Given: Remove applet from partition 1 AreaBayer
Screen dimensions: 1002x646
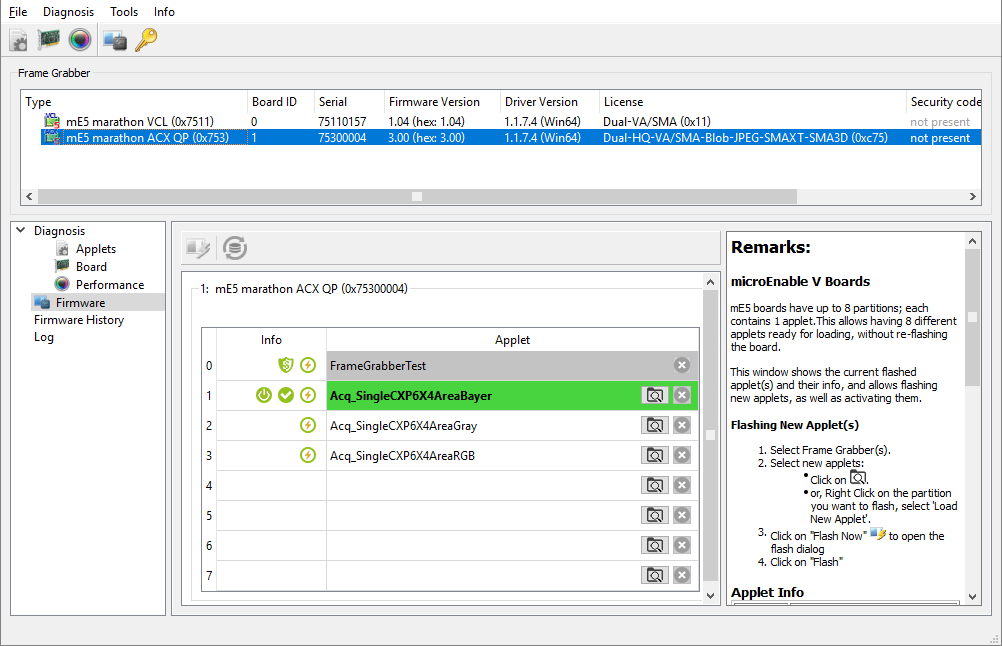Looking at the screenshot, I should [x=682, y=395].
